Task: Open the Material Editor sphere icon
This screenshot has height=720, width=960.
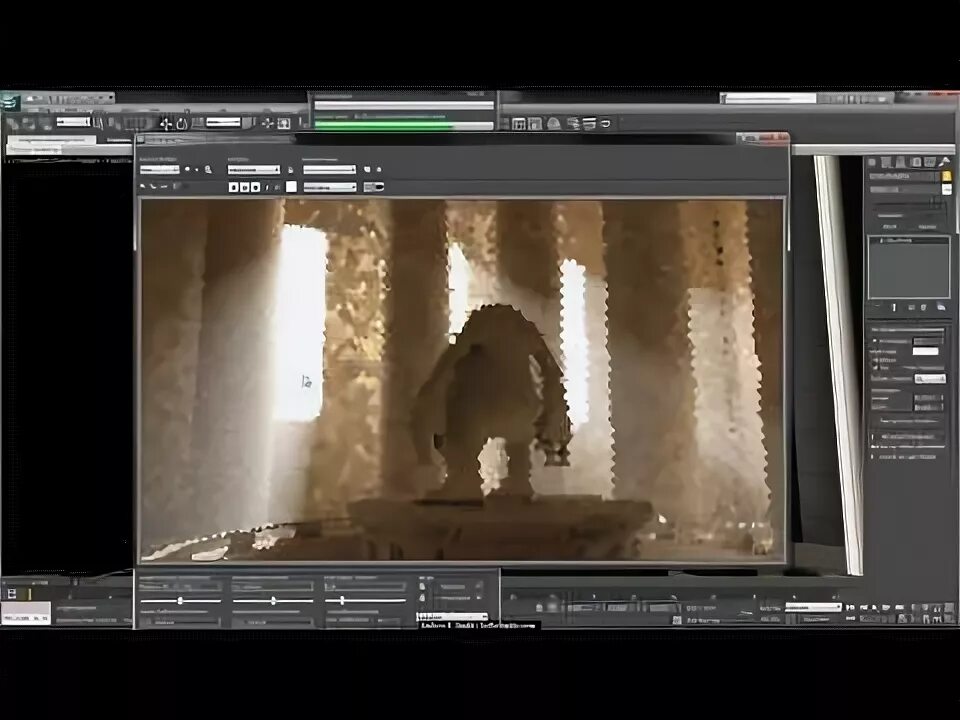Action: click(x=553, y=124)
